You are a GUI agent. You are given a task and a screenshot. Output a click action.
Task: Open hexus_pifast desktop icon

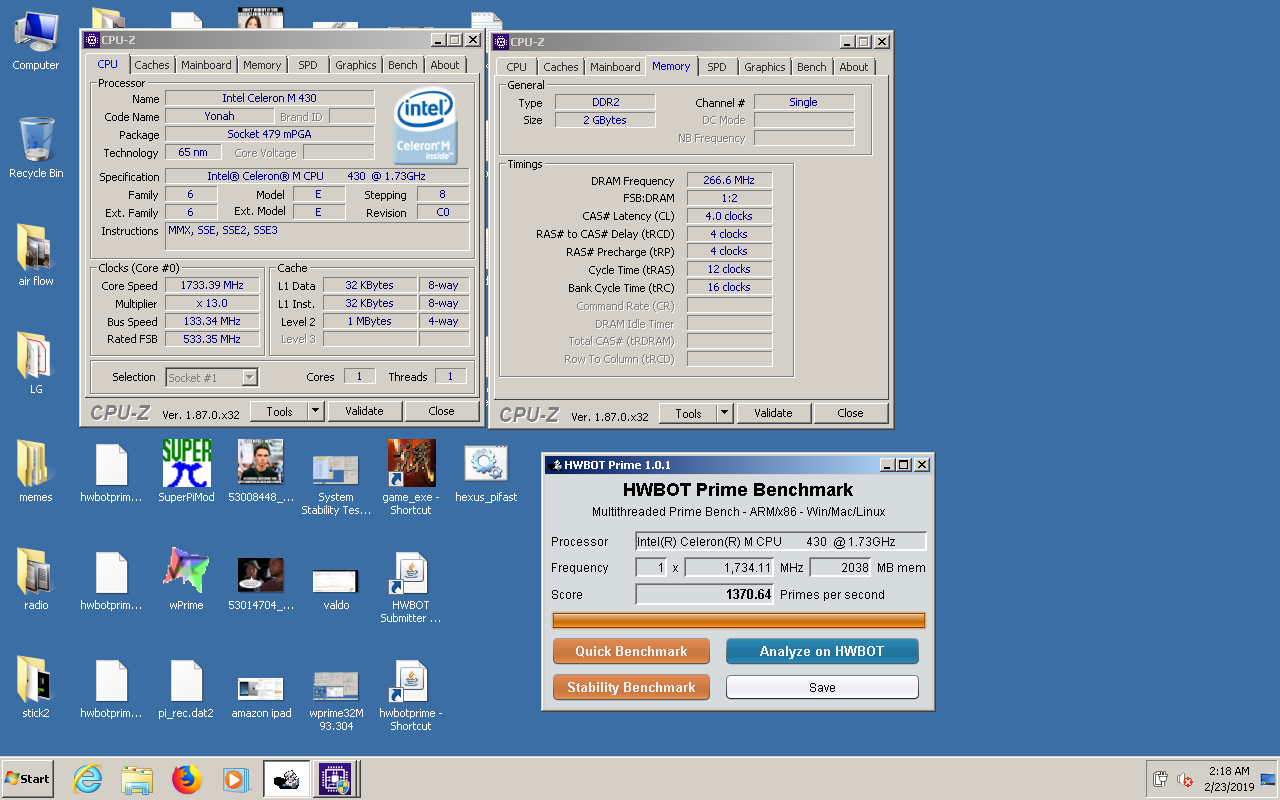point(486,472)
